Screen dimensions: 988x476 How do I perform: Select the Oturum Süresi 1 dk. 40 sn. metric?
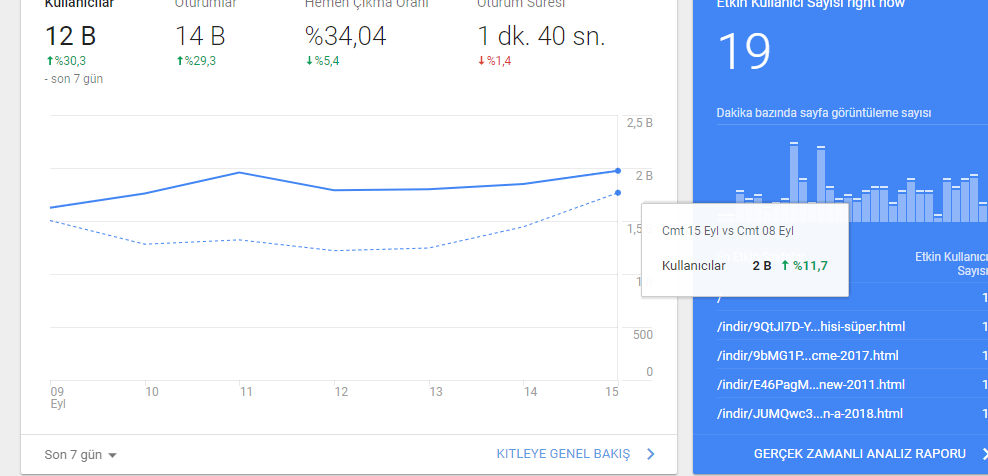(541, 35)
